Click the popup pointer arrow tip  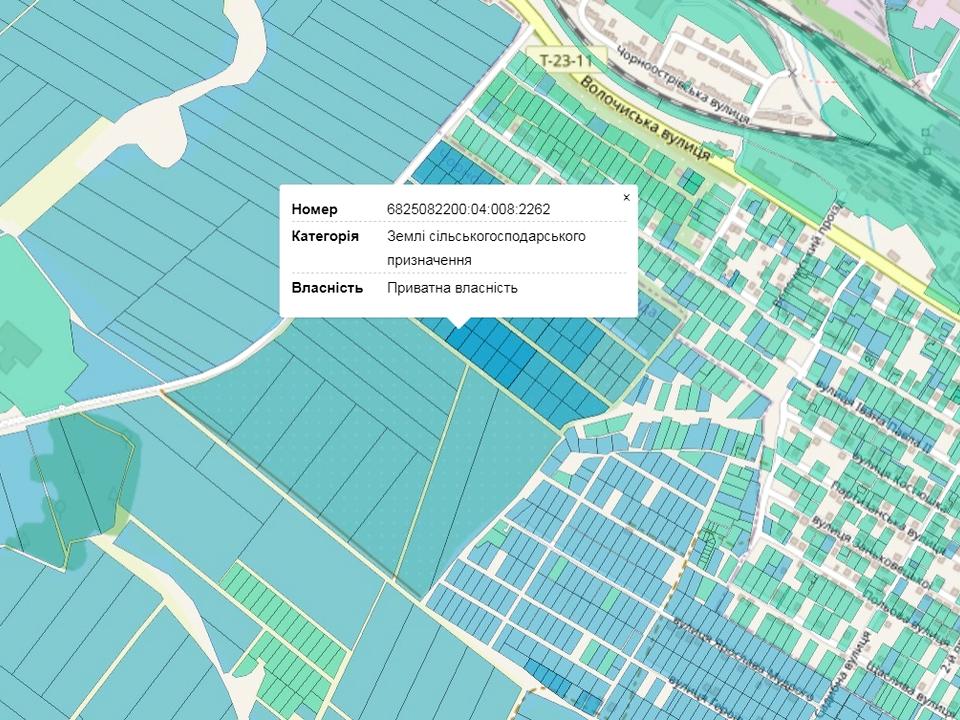458,325
